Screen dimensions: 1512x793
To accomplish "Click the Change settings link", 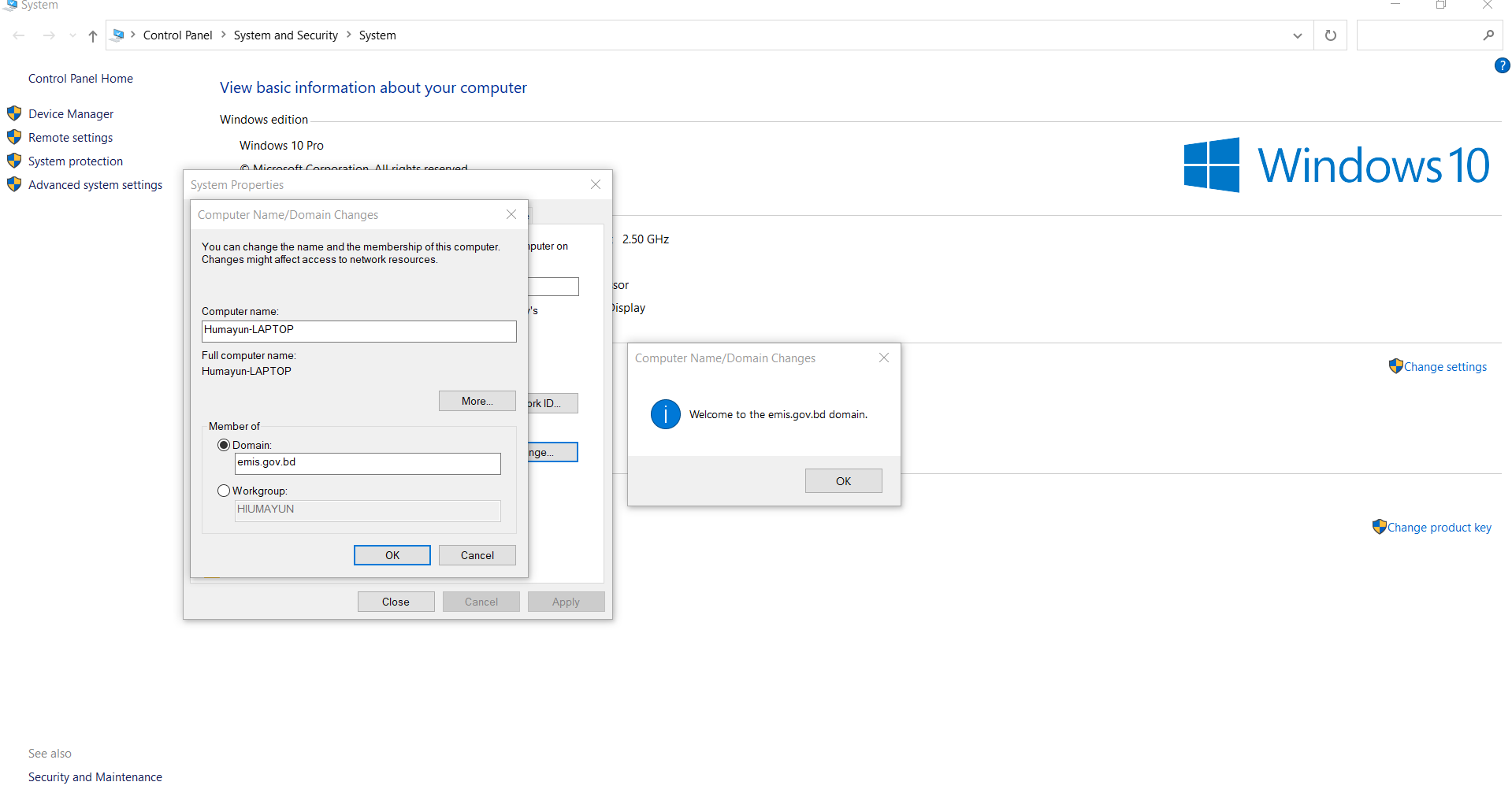I will pos(1445,367).
